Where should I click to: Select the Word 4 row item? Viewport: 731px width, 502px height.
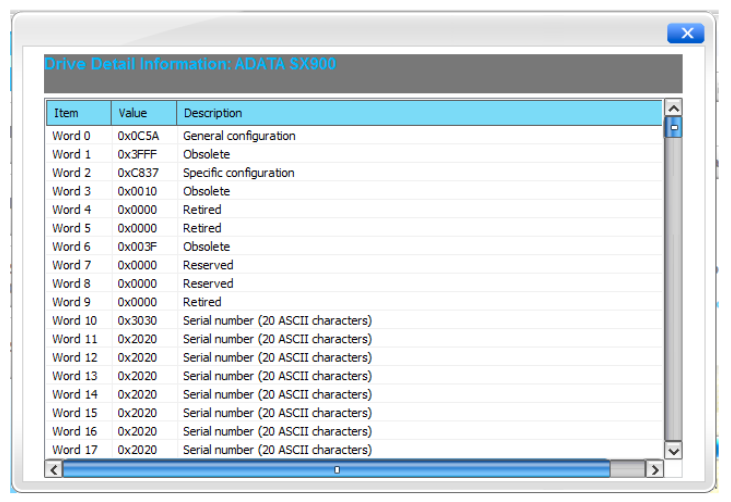(71, 210)
